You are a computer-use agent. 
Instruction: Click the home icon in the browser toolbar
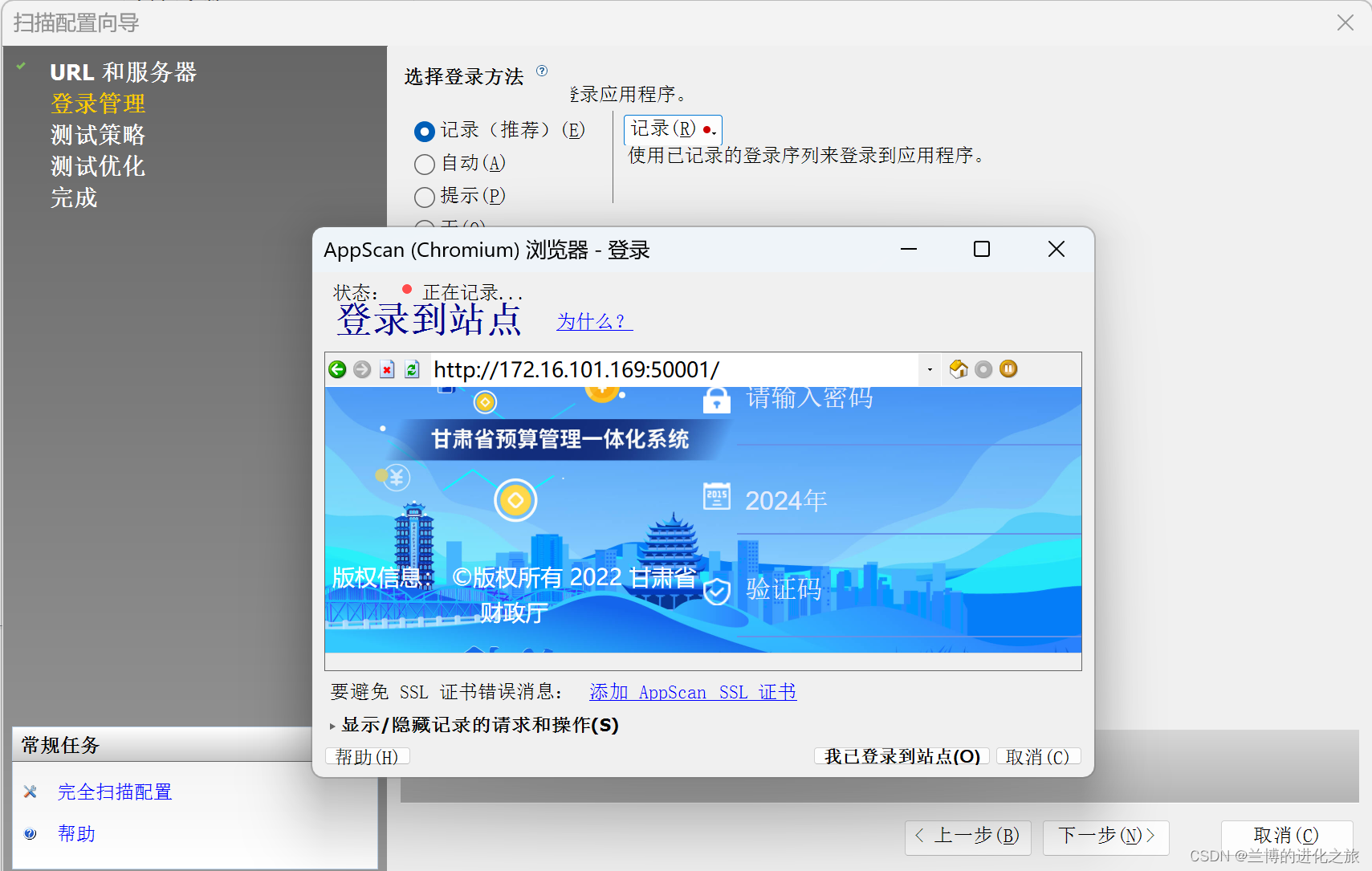click(x=959, y=369)
